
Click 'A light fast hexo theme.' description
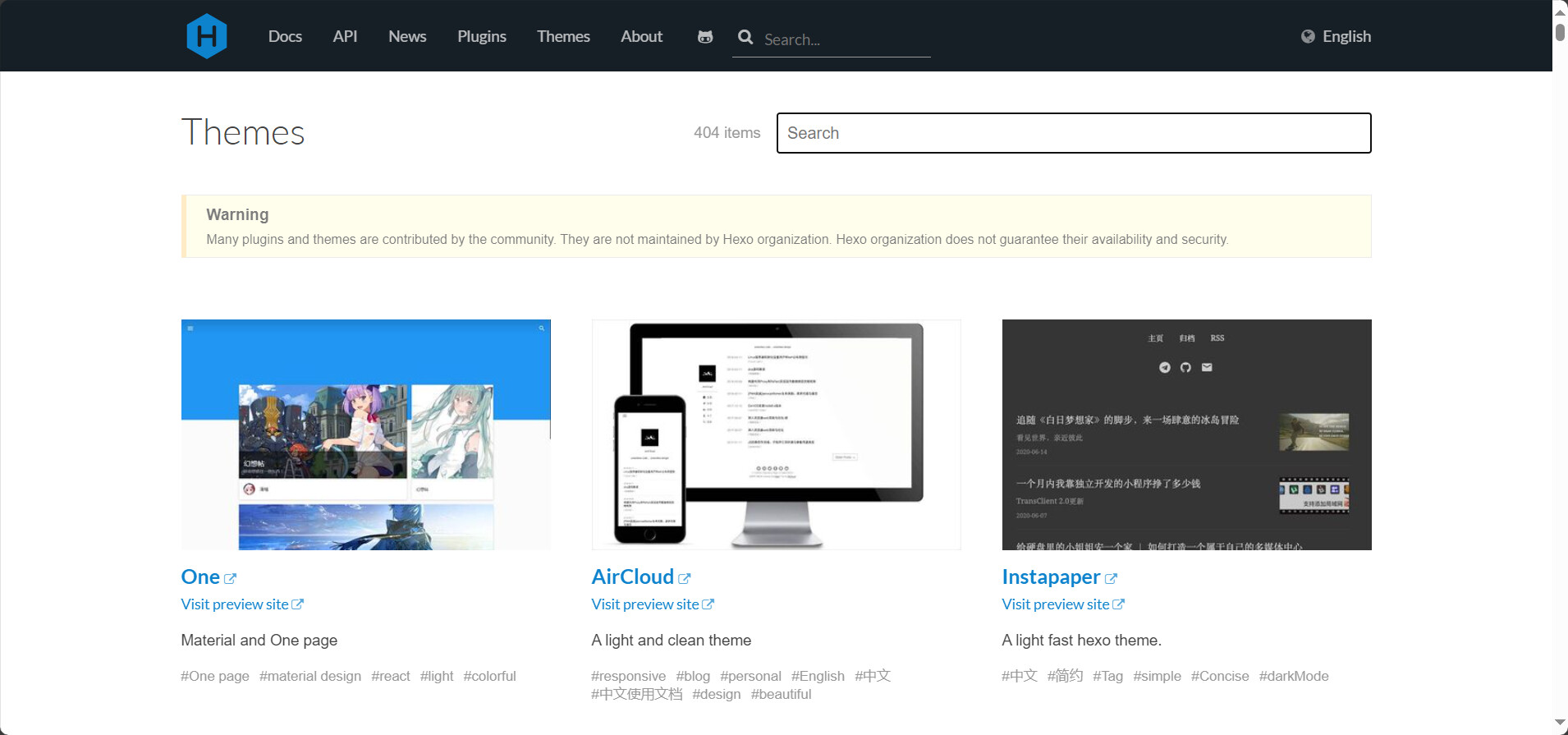point(1082,641)
